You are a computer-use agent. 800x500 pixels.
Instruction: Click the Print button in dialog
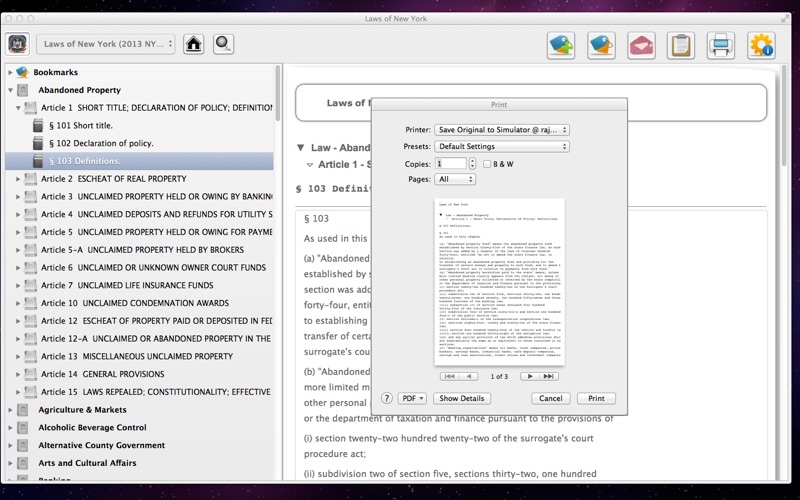pos(596,398)
